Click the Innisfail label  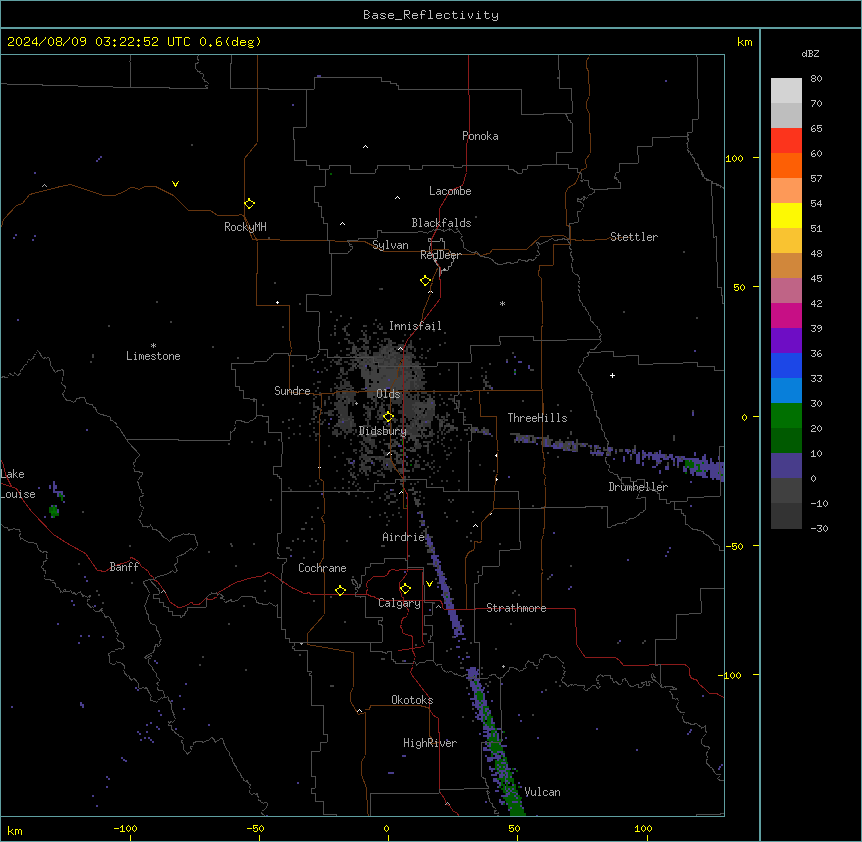pos(415,326)
